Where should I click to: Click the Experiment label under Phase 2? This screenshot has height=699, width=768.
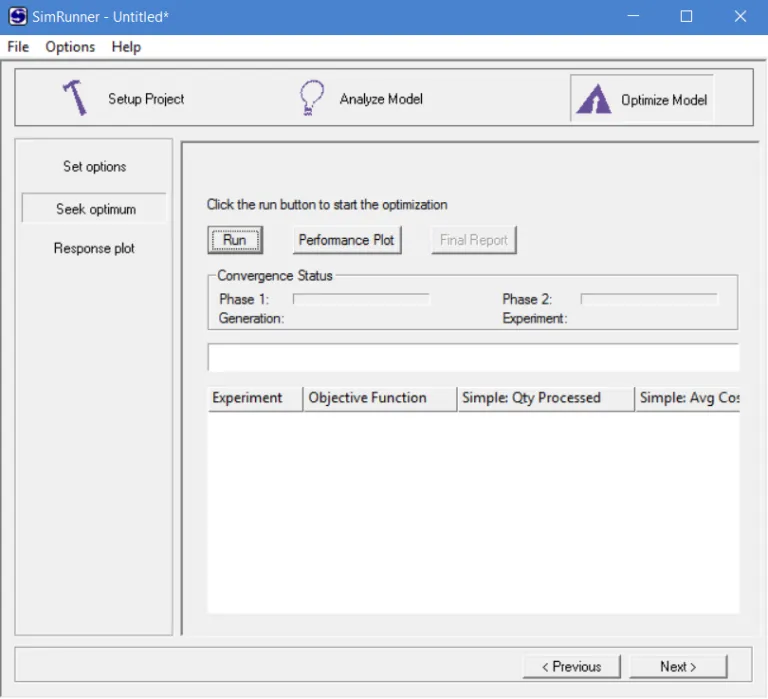pos(534,318)
